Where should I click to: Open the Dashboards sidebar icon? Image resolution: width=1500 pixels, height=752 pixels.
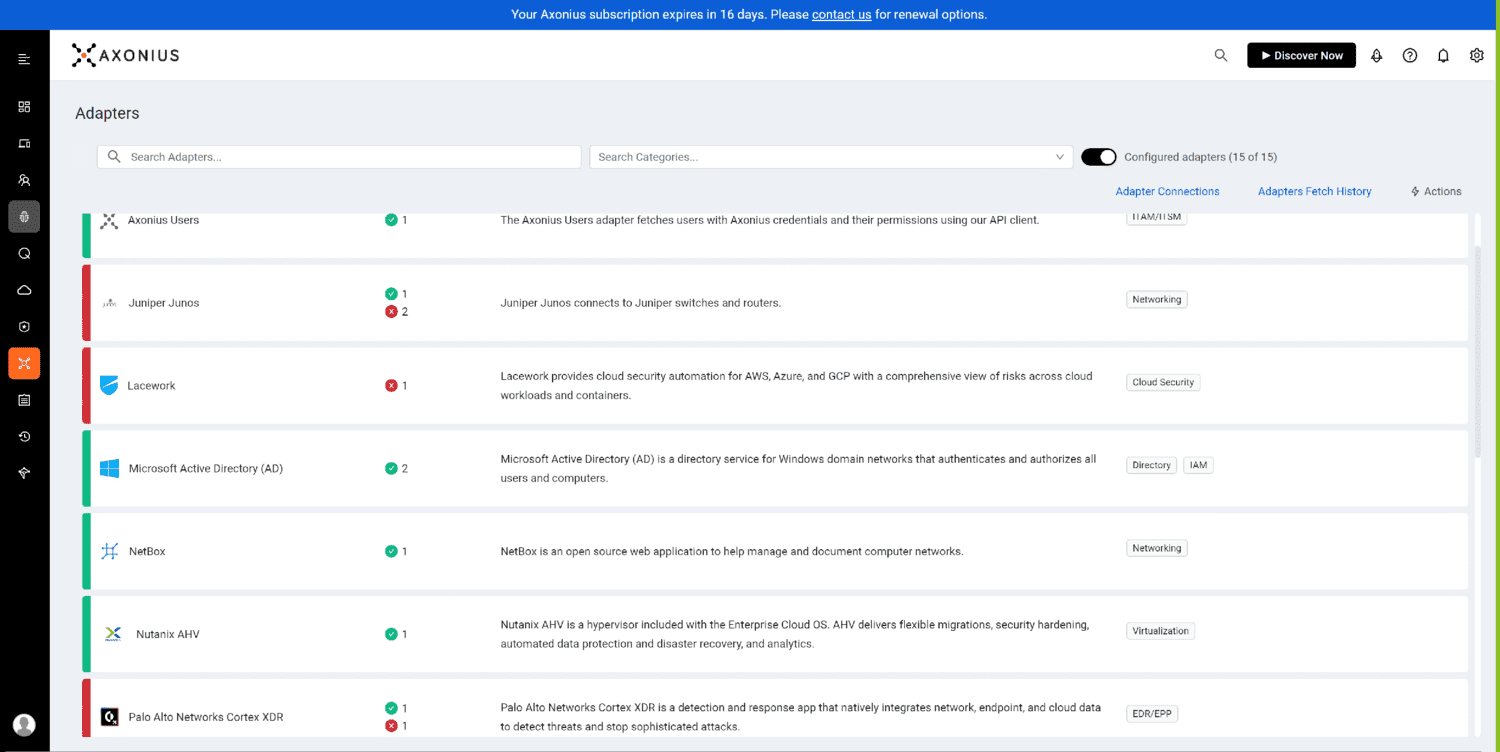[x=24, y=106]
